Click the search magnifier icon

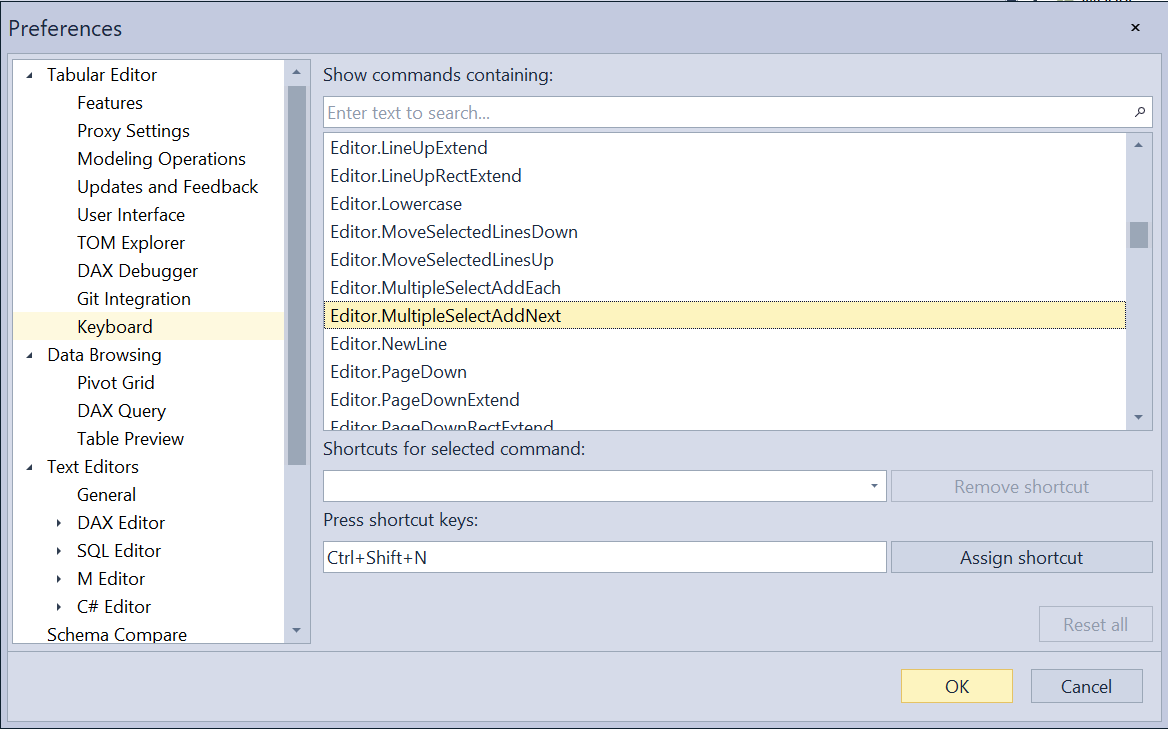coord(1139,112)
